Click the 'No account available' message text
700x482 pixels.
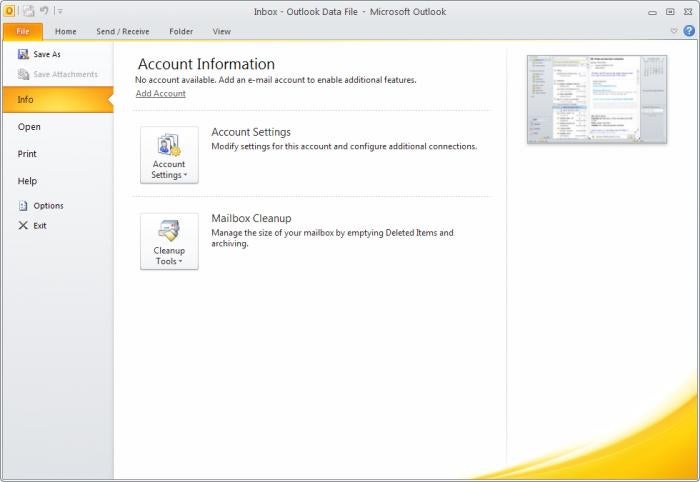tap(276, 80)
